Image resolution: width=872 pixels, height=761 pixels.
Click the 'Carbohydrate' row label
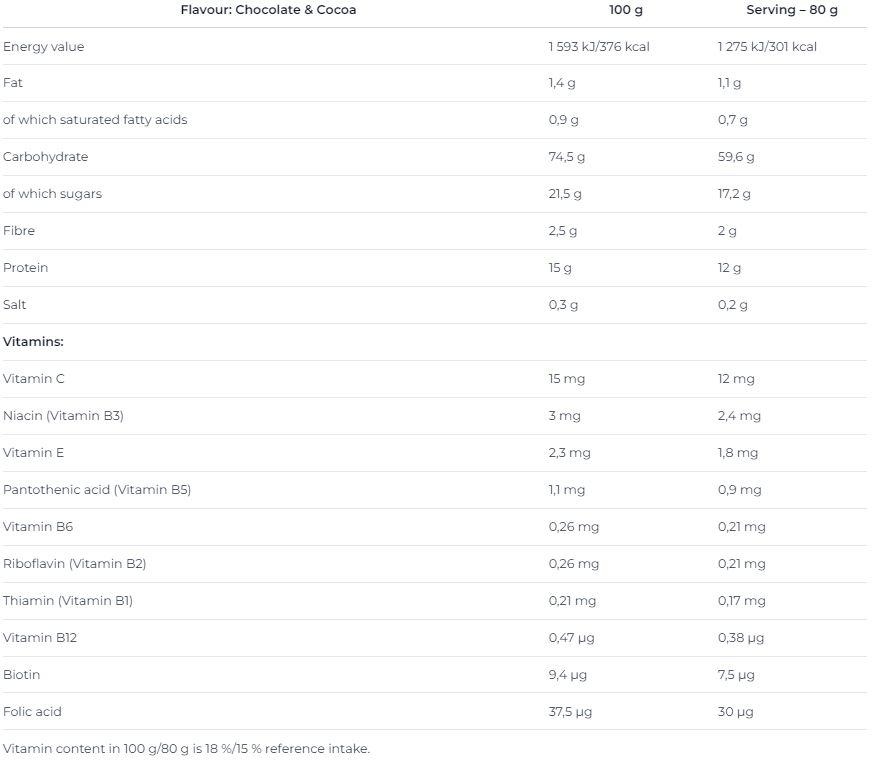pos(45,157)
